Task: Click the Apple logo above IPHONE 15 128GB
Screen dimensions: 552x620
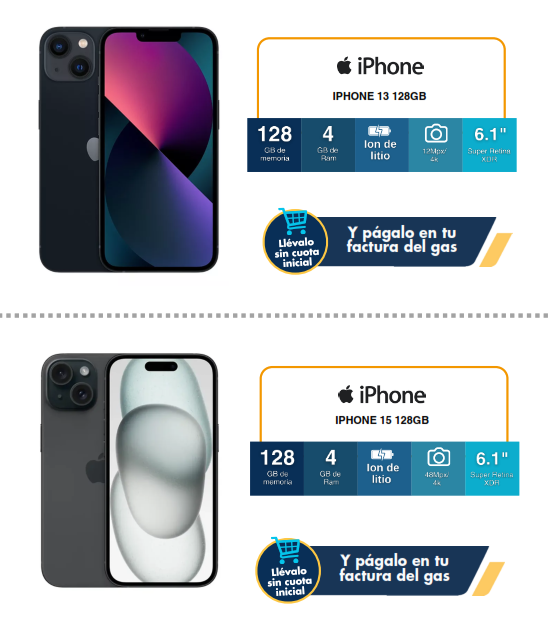Action: point(346,395)
